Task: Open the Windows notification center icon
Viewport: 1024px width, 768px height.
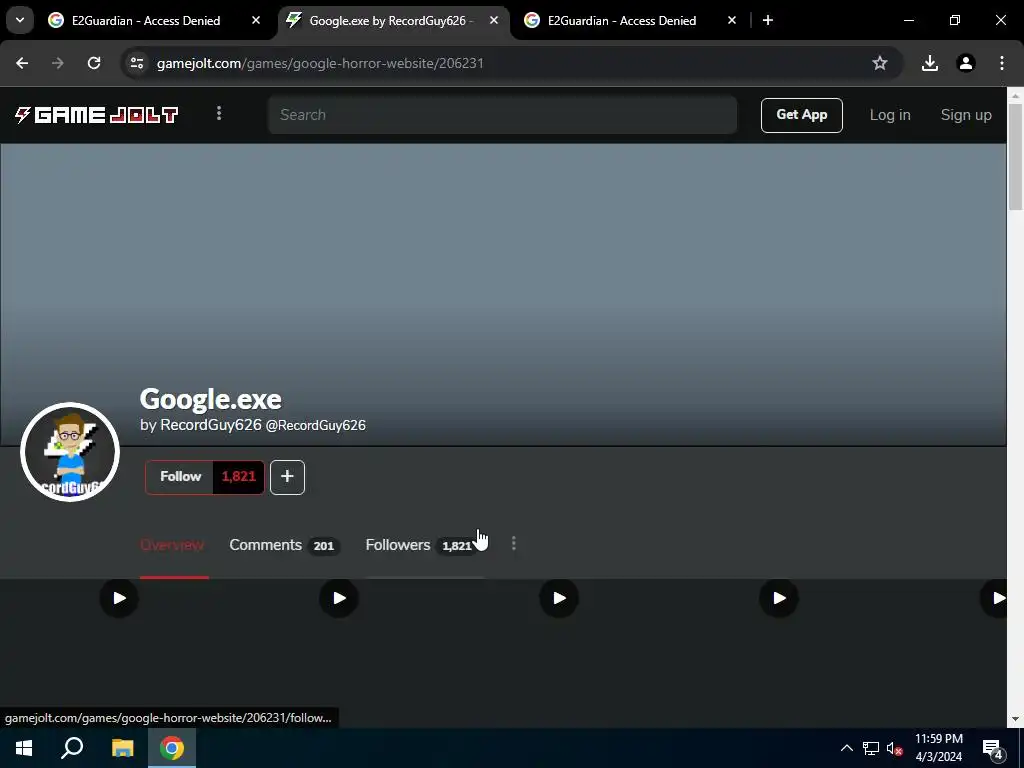Action: [x=993, y=748]
